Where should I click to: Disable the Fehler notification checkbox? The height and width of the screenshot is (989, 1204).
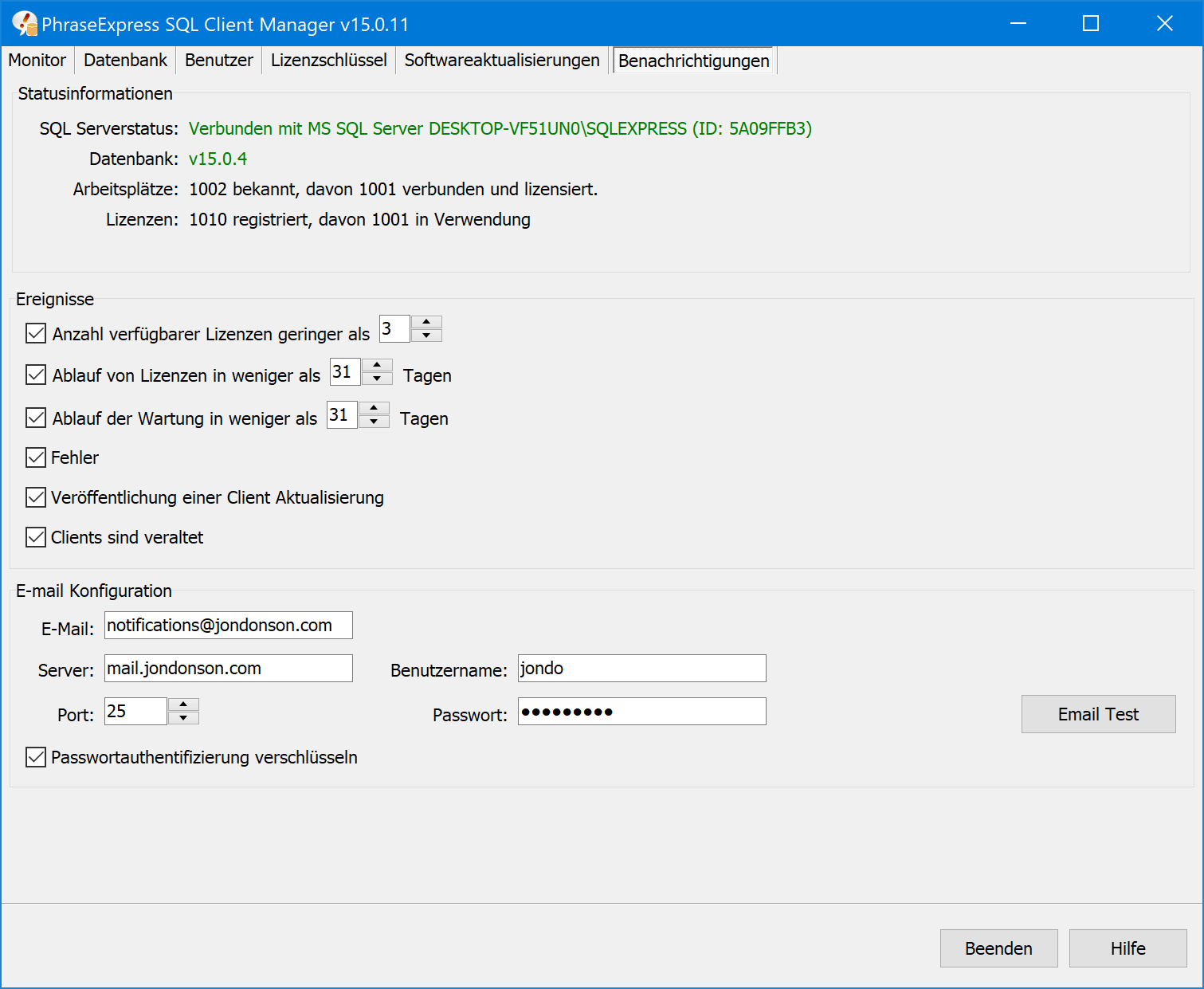click(36, 457)
